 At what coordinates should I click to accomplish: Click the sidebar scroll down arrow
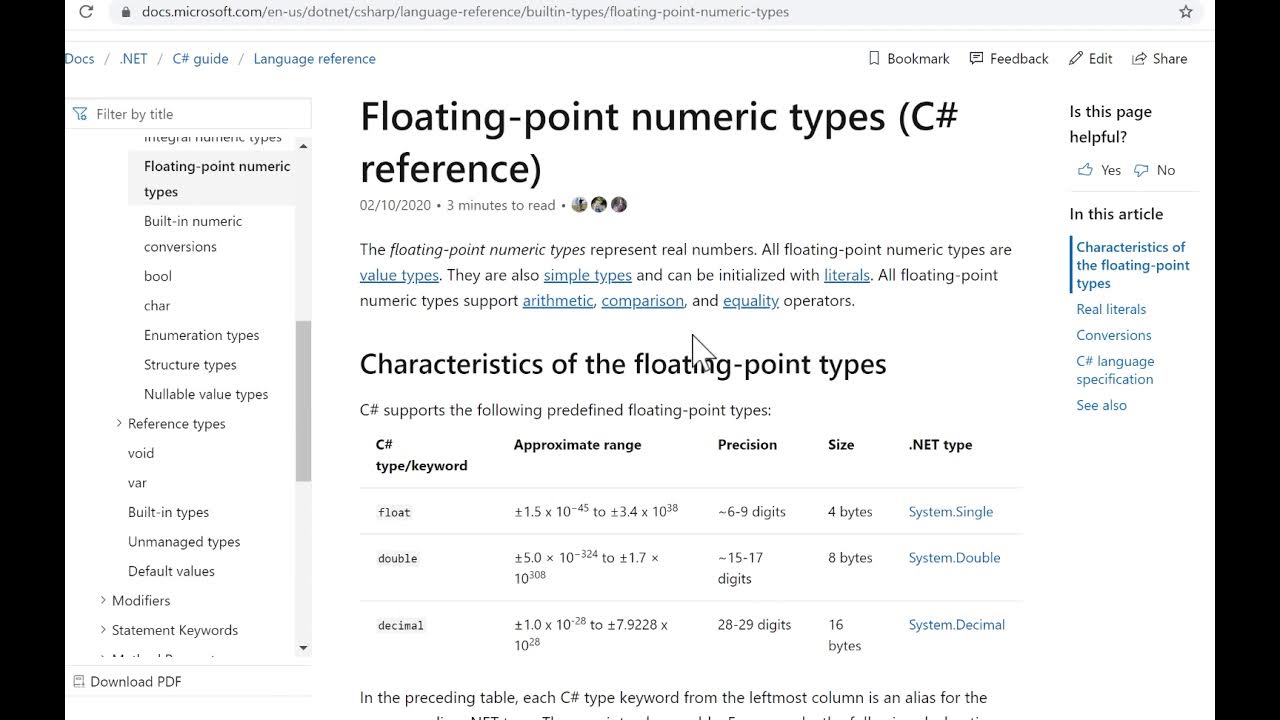(x=303, y=648)
